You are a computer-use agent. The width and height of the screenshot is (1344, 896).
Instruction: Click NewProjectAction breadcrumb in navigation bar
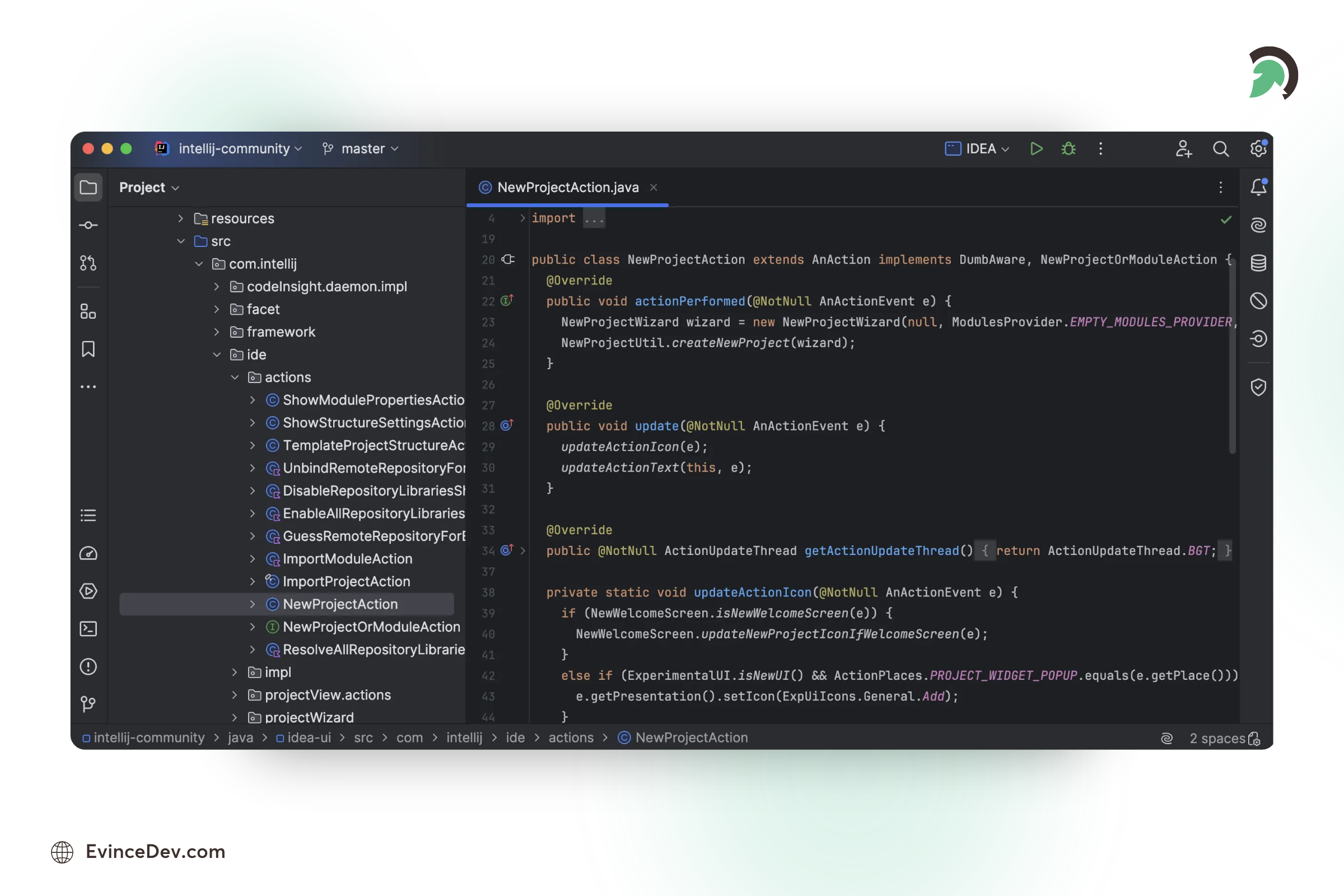tap(683, 738)
